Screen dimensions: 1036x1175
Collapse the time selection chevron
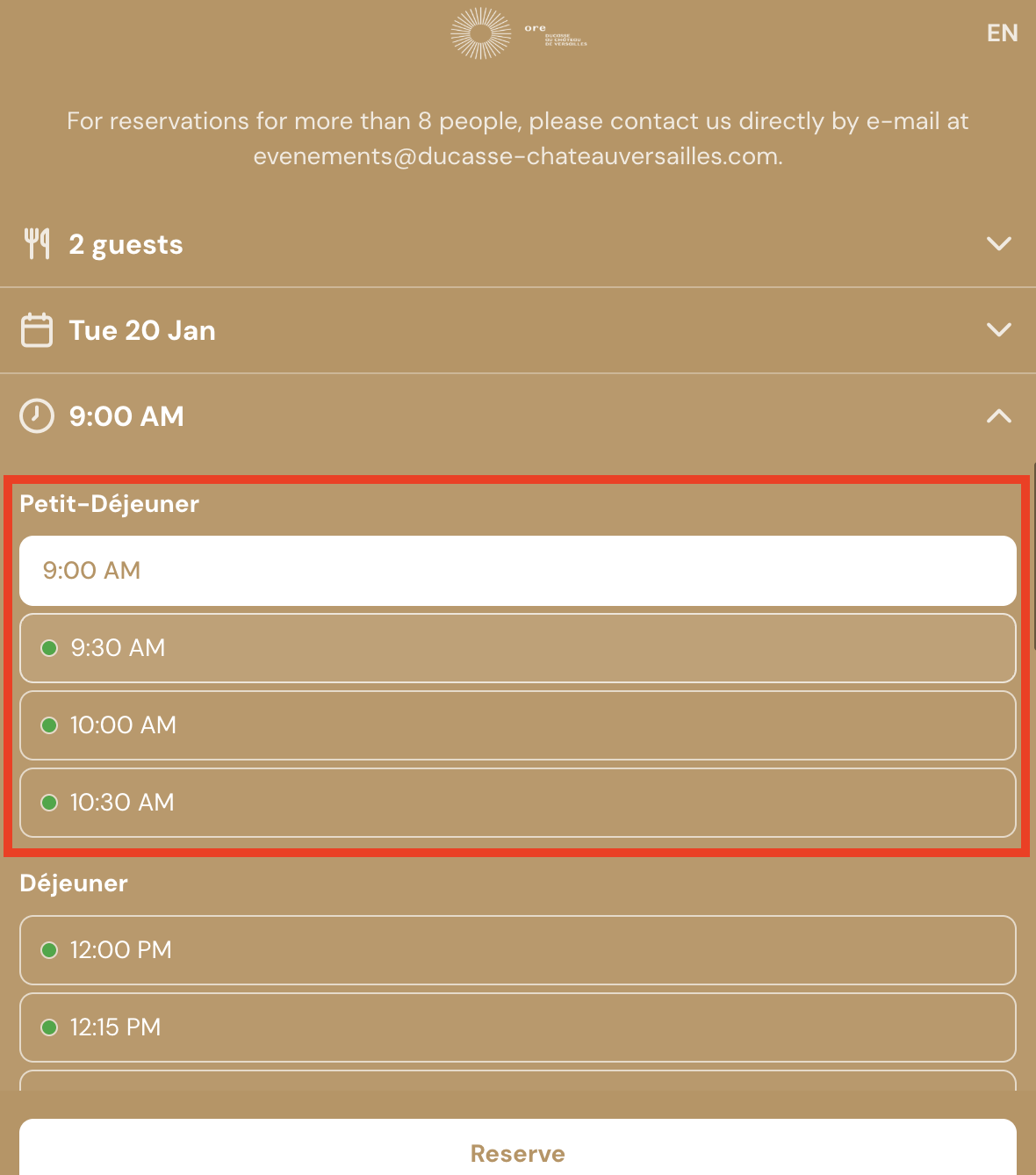pyautogui.click(x=999, y=416)
